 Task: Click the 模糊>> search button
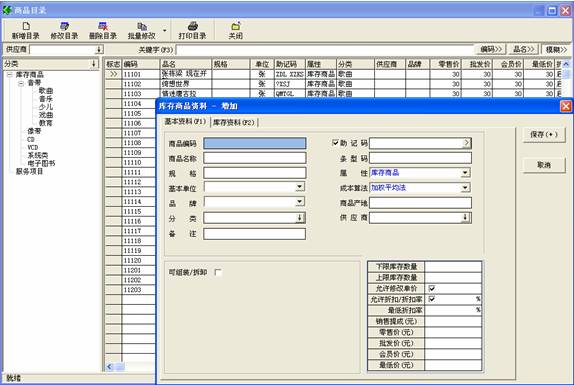click(556, 49)
